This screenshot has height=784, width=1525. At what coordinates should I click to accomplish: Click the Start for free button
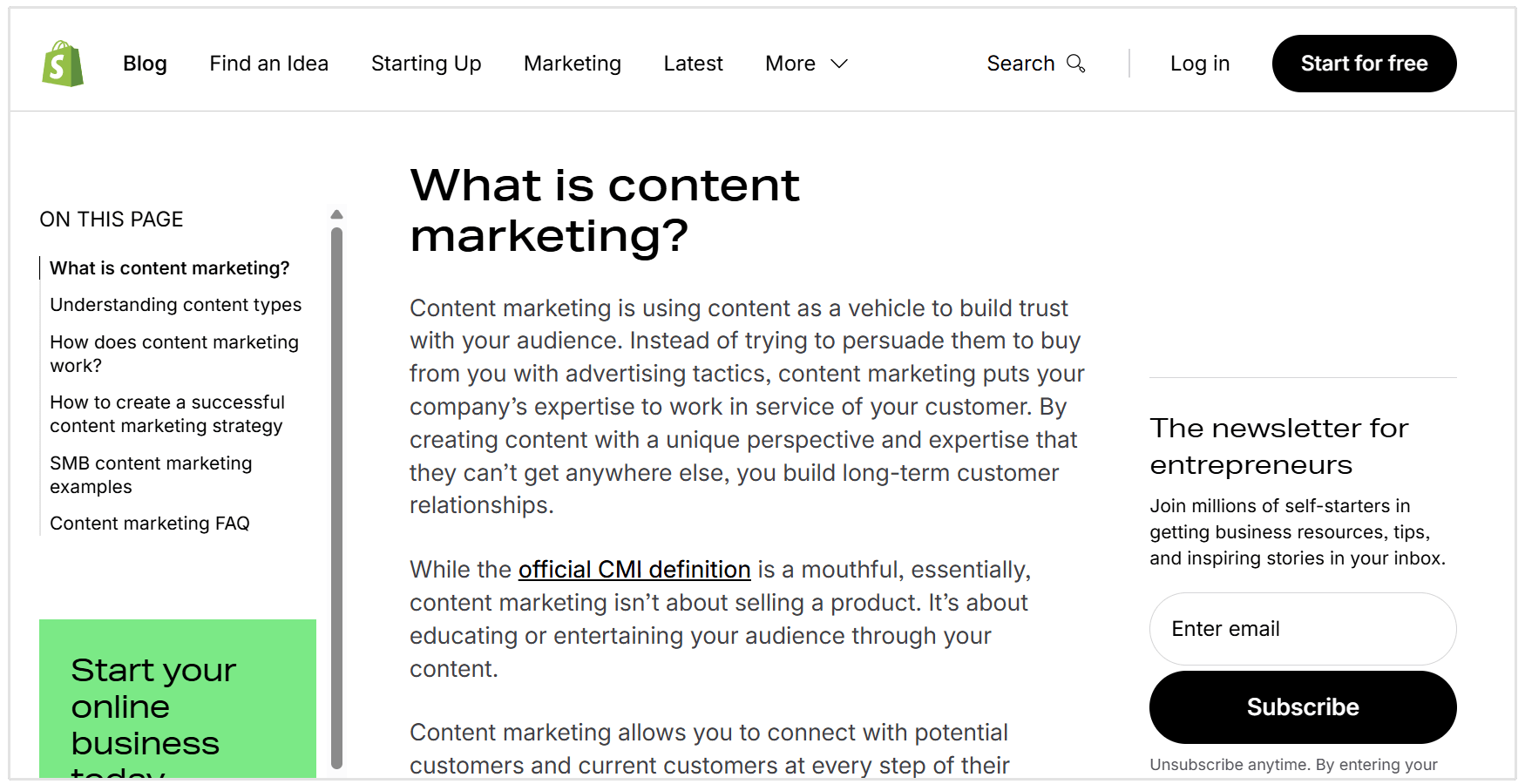click(1364, 63)
